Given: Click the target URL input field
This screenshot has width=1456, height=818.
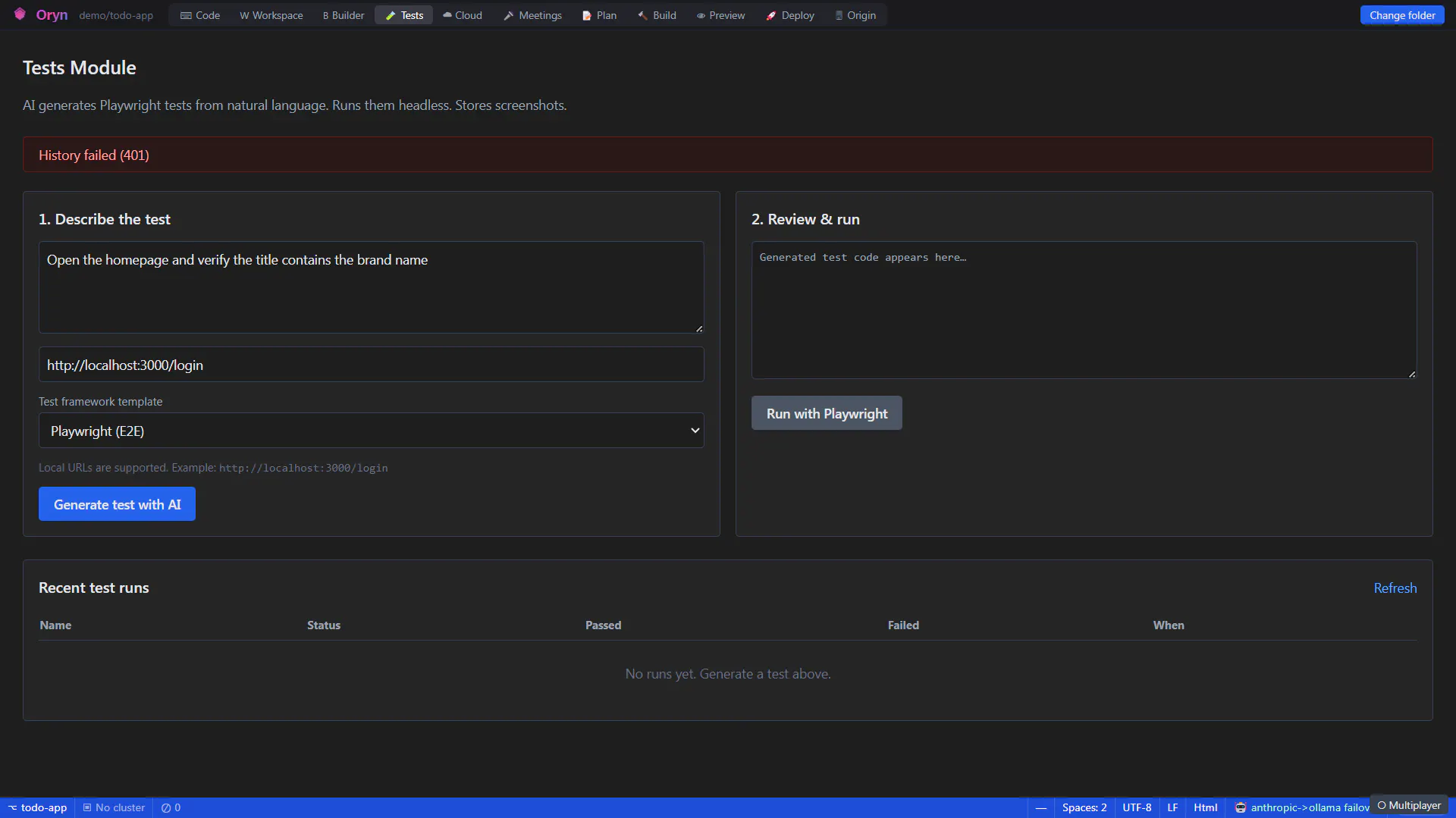Looking at the screenshot, I should [371, 365].
